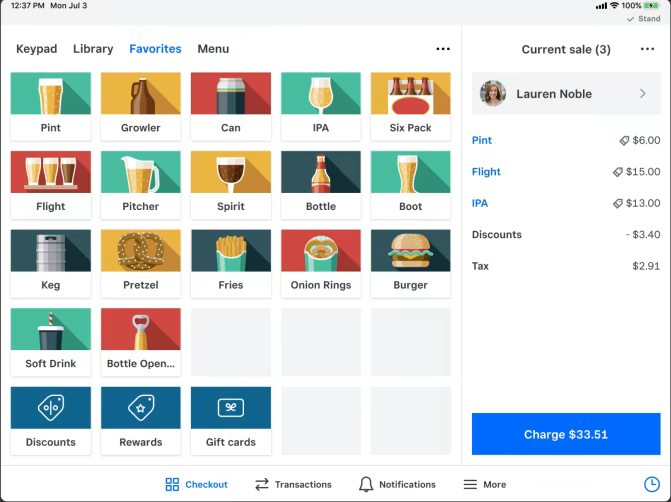The image size is (671, 502).
Task: Select the Gift cards tile
Action: coord(230,420)
